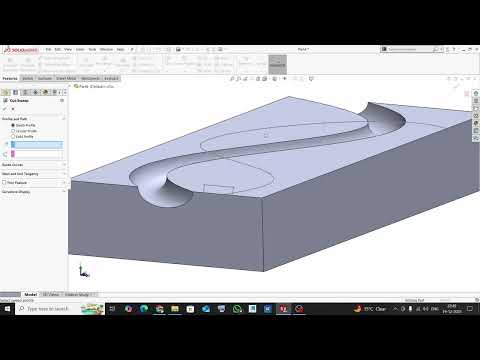Switch to the DisplayManager appearance tab
The image size is (480, 360).
tap(45, 92)
